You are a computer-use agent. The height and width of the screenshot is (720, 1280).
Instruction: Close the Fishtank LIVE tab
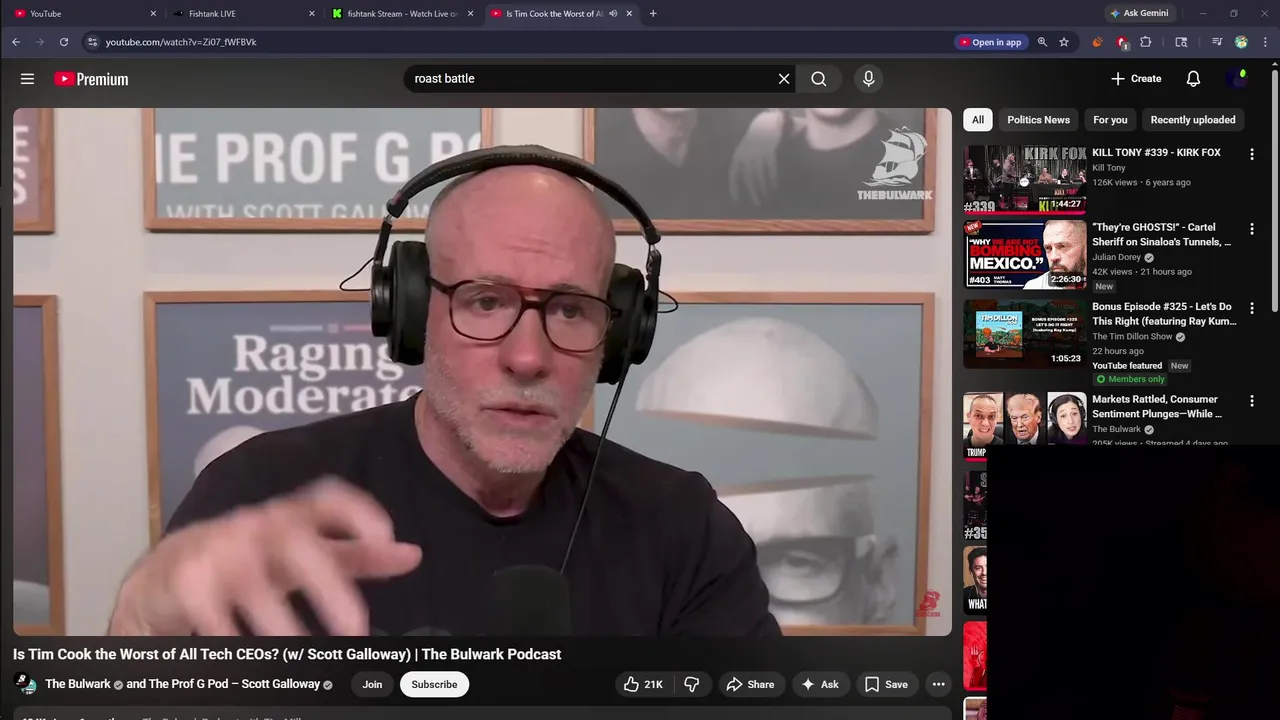coord(312,14)
